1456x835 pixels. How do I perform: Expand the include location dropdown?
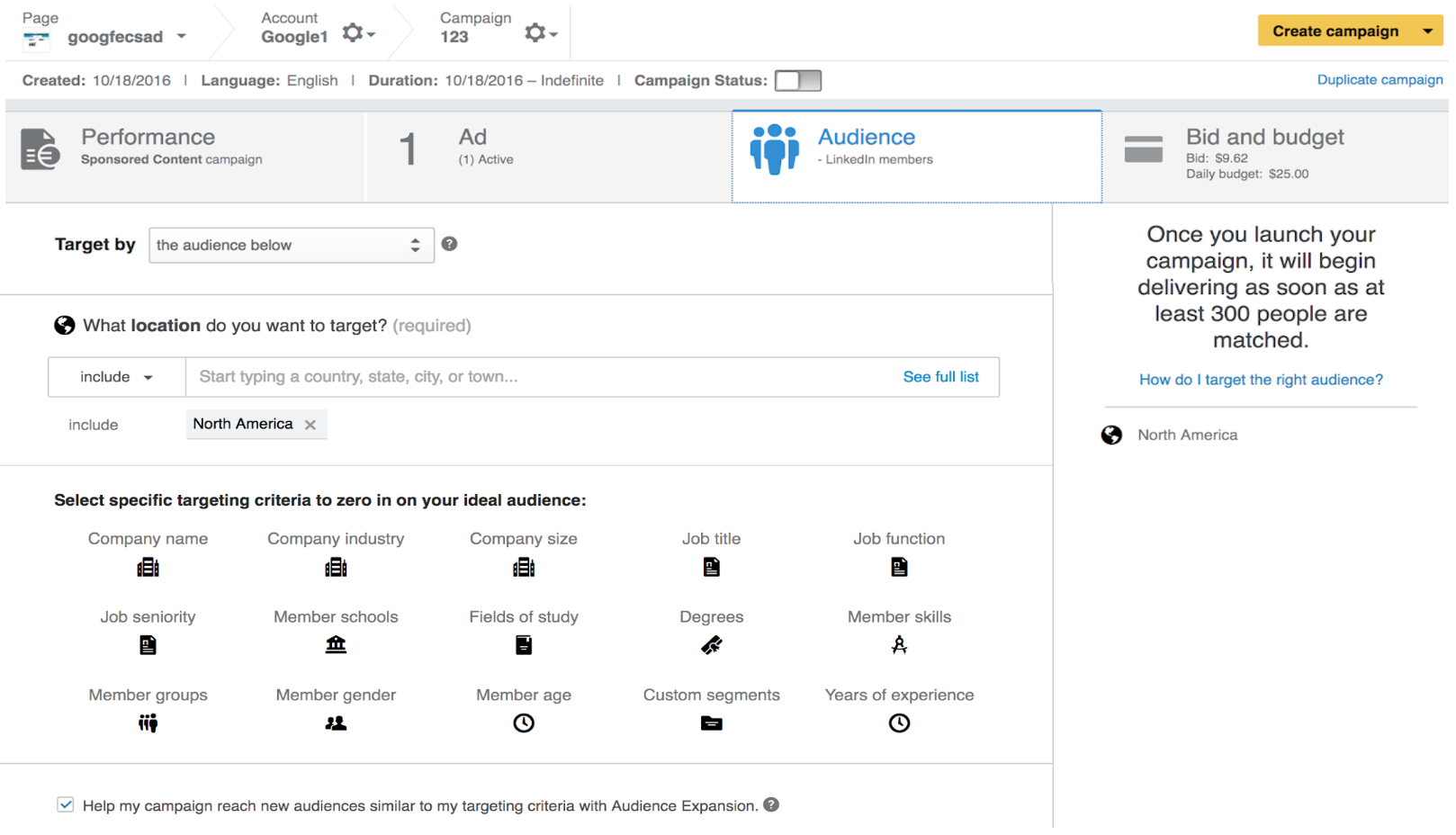click(117, 377)
